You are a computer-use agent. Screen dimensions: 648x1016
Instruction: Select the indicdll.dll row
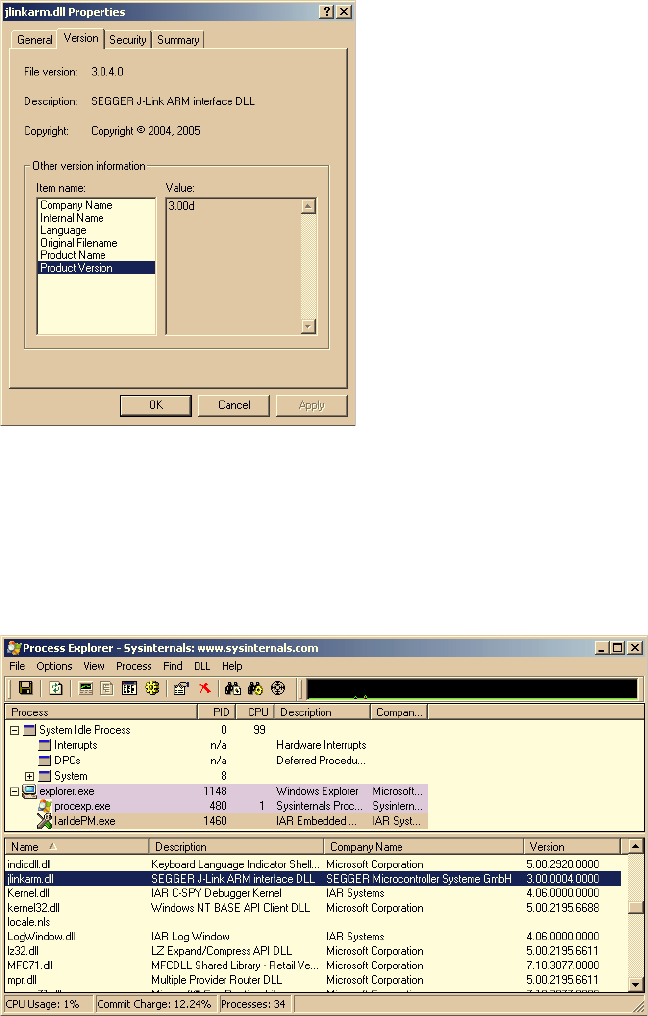tap(313, 864)
